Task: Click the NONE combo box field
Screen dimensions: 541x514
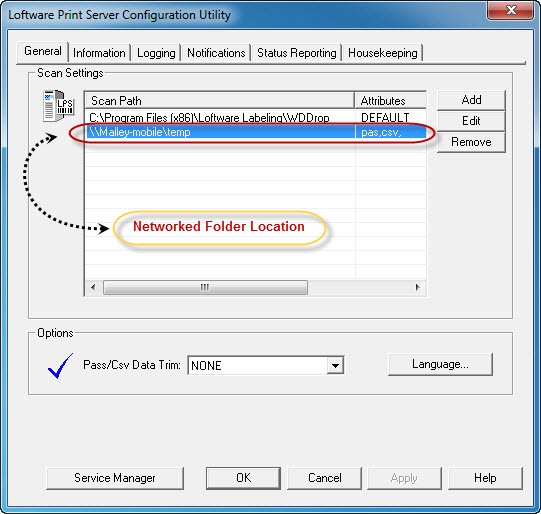Action: 266,365
